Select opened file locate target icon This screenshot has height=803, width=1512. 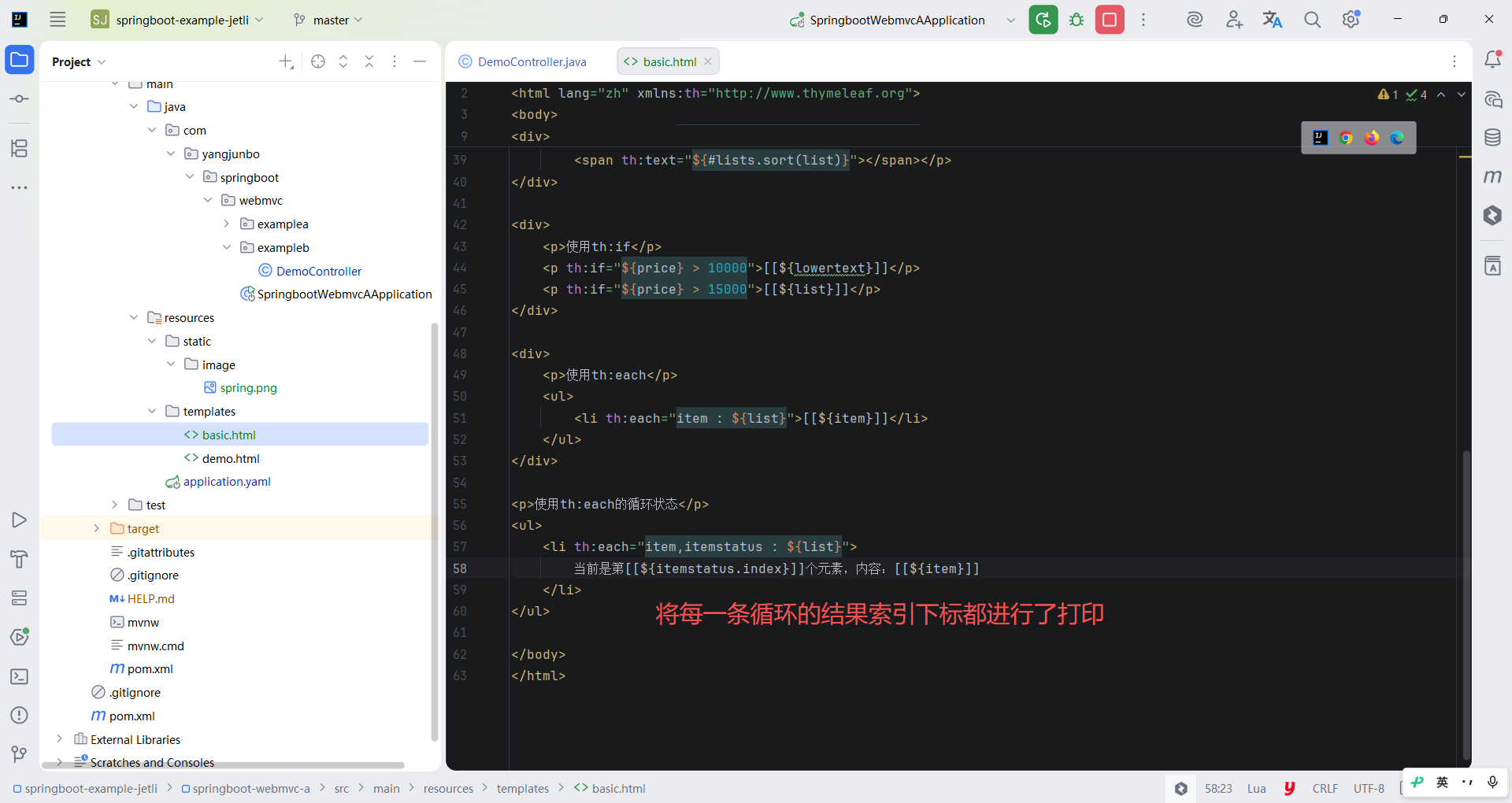point(318,61)
